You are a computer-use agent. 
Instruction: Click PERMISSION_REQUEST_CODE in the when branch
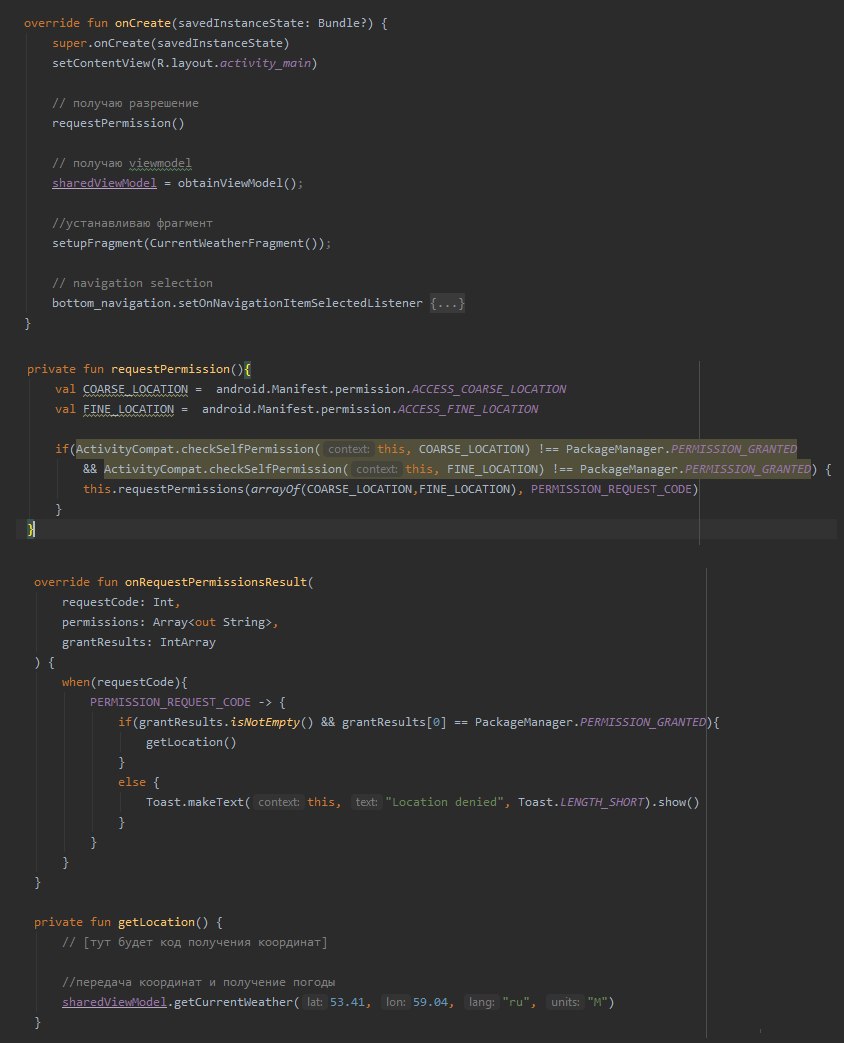(170, 702)
